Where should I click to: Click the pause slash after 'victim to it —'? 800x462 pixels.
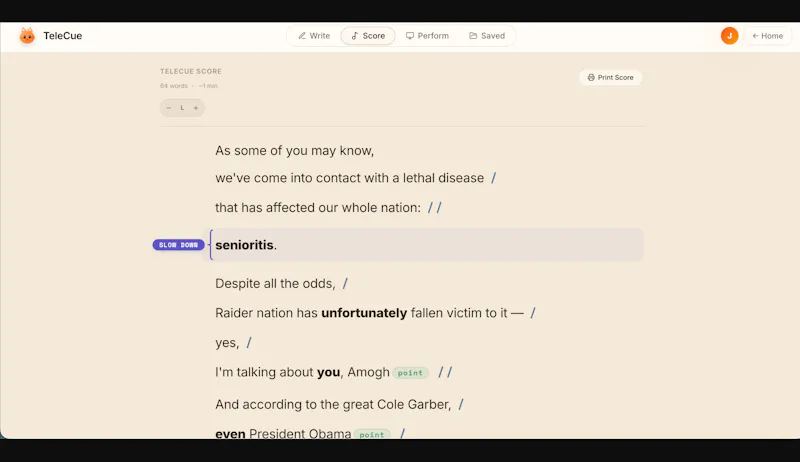(x=533, y=313)
